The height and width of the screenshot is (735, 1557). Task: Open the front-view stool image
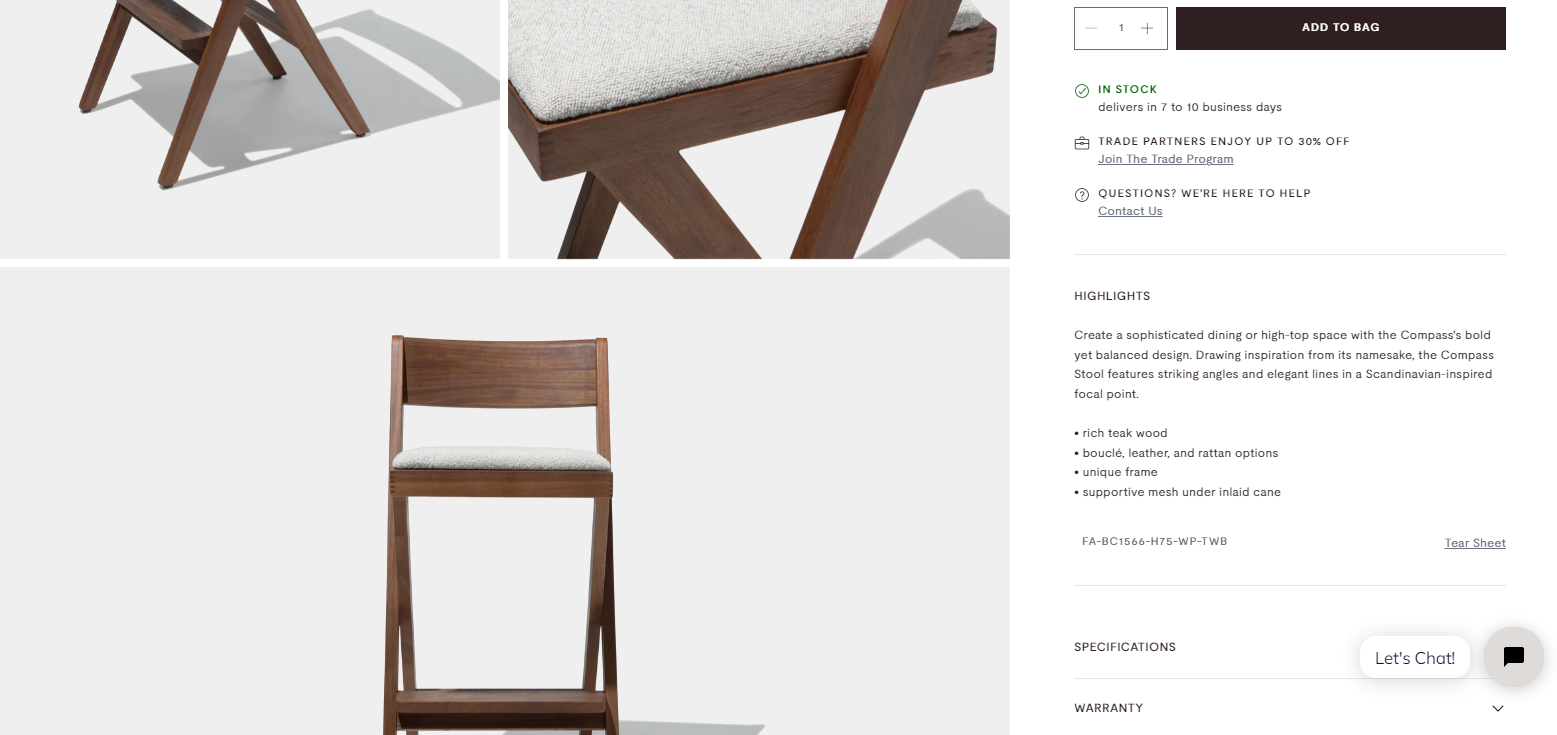point(504,501)
